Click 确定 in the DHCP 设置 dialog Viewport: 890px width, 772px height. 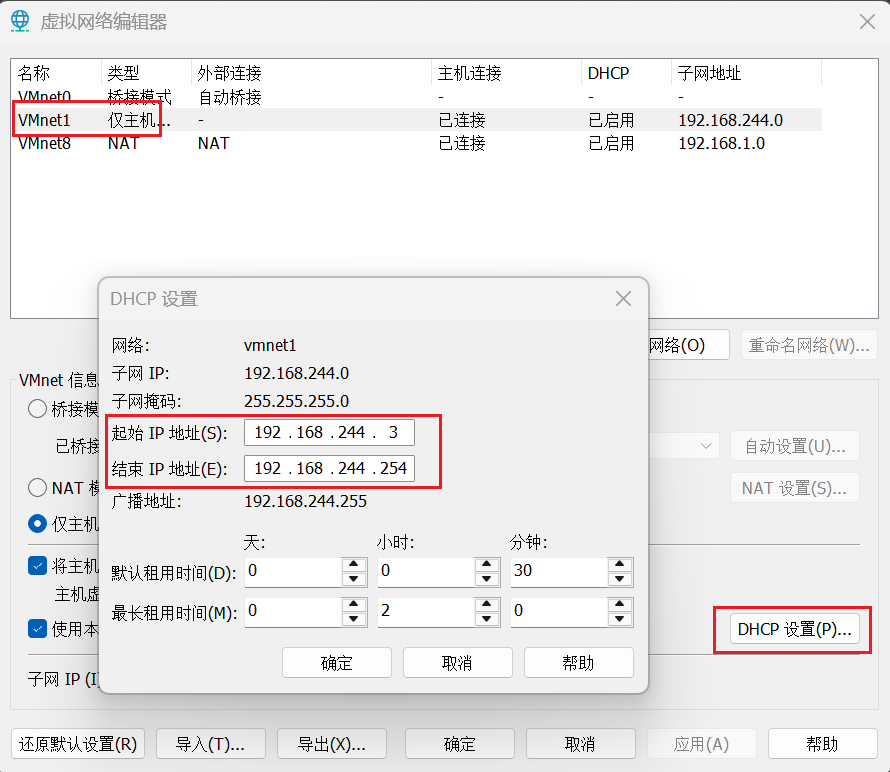pos(336,663)
